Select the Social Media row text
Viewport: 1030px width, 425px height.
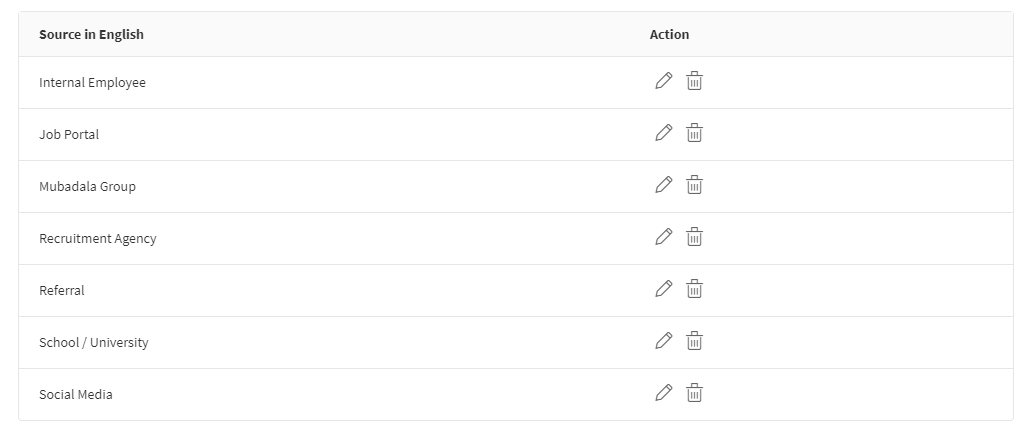point(76,395)
